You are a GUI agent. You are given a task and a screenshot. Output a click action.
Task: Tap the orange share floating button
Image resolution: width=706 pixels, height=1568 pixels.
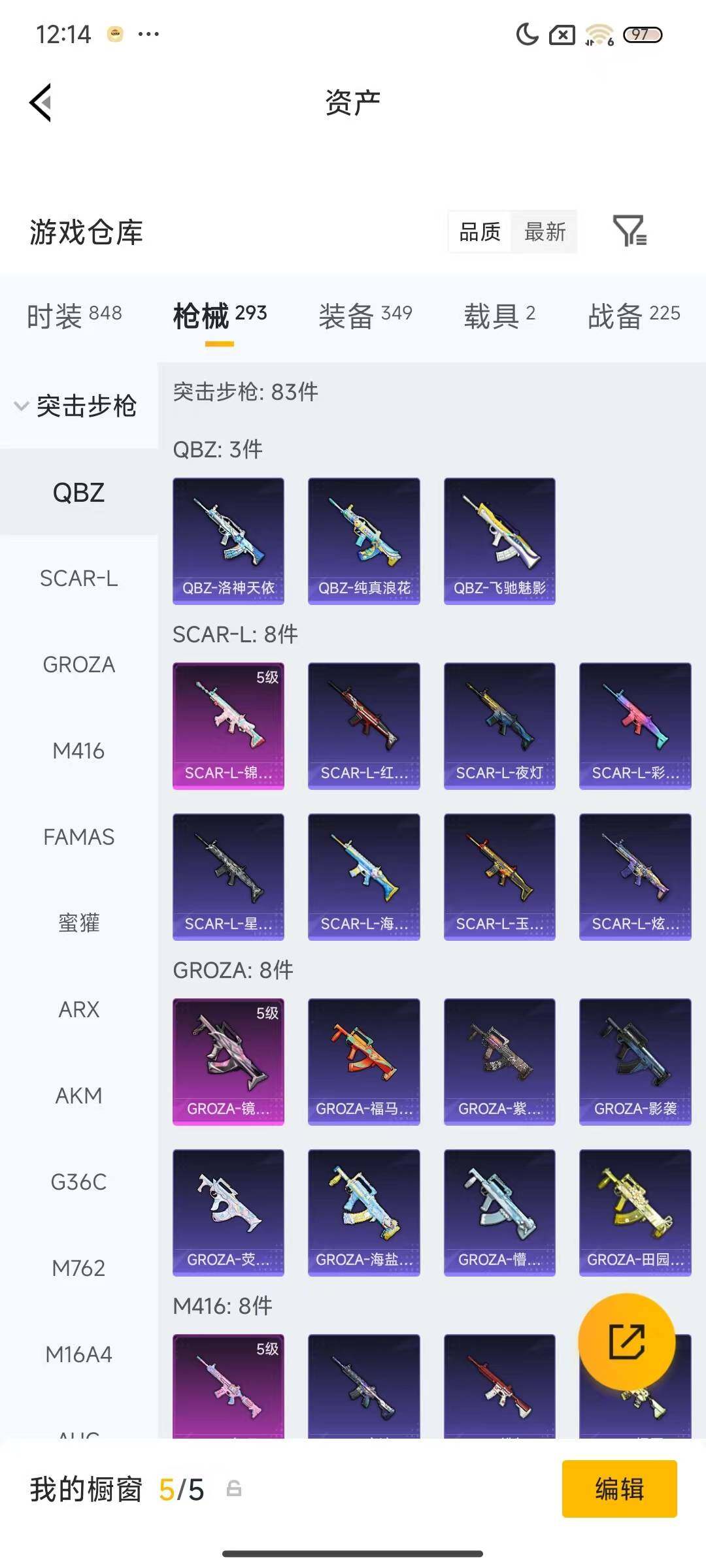626,1341
